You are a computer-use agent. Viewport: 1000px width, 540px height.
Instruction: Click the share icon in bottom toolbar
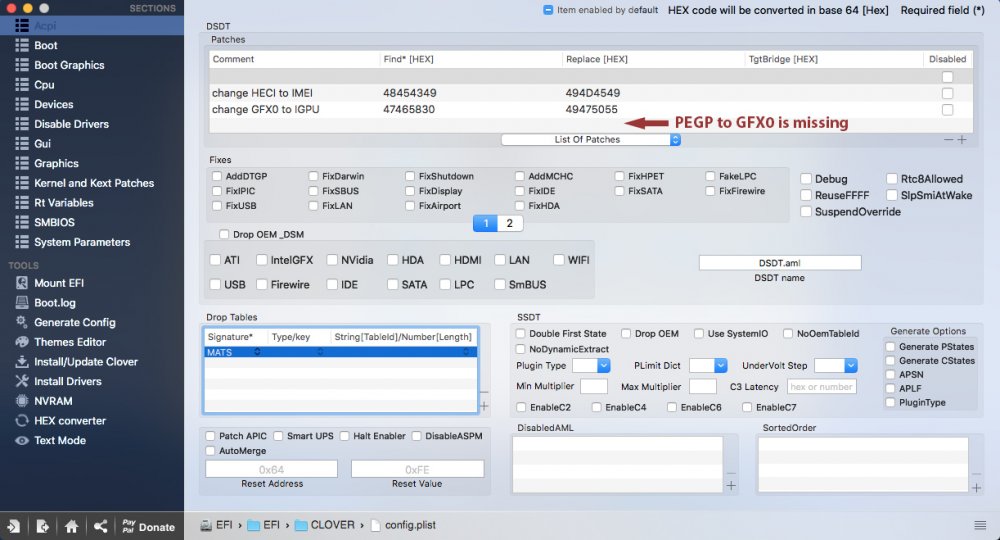[x=100, y=527]
